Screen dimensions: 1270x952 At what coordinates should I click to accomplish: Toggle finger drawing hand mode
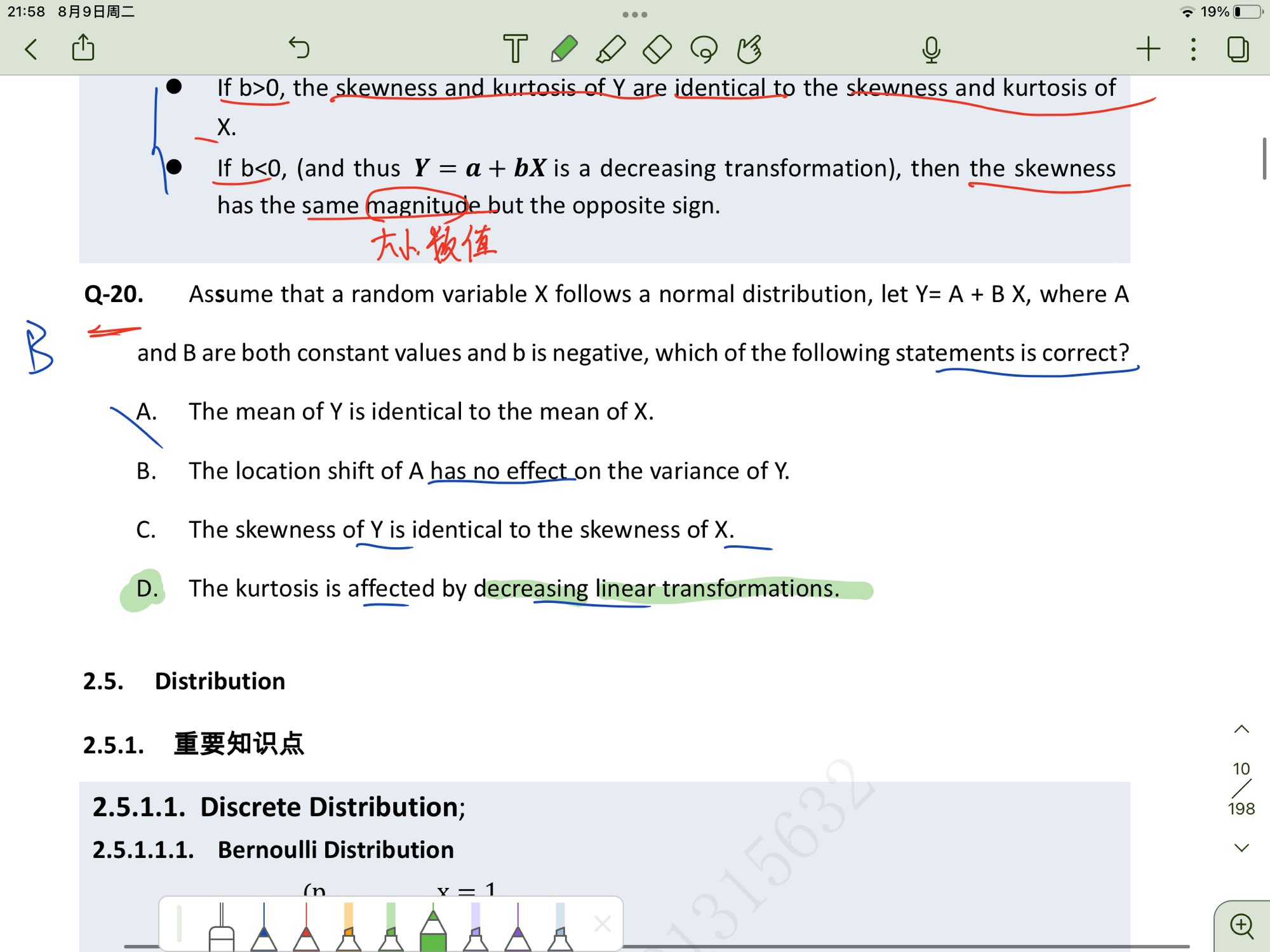[x=750, y=49]
